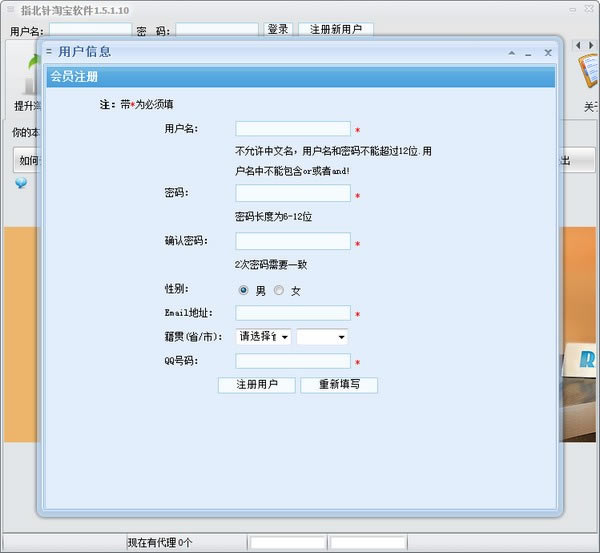Collapse the 用户信息 dialog with the up-arrow icon
The height and width of the screenshot is (553, 600).
512,52
